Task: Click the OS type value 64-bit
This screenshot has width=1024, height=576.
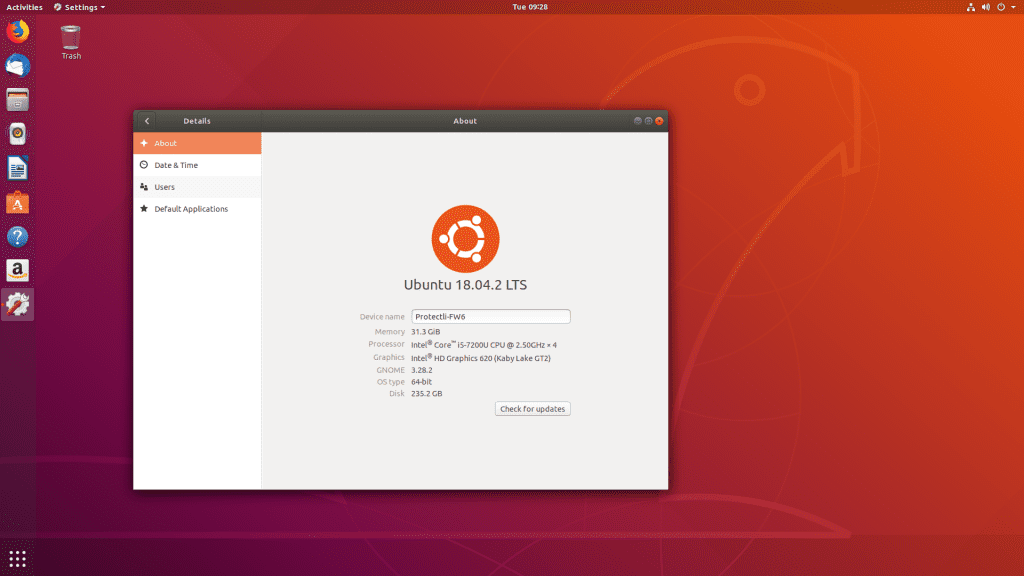Action: tap(421, 382)
